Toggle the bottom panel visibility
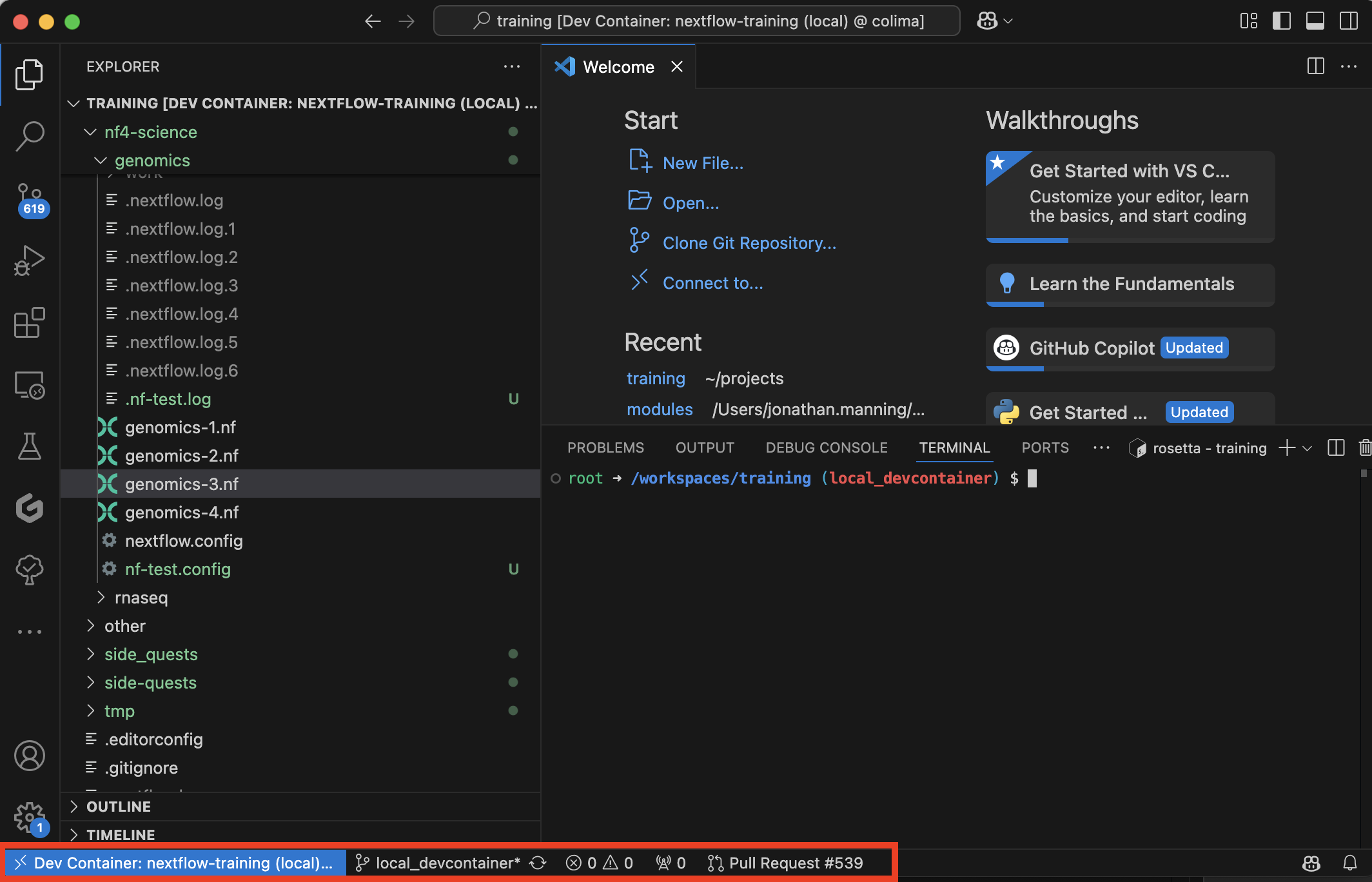 click(x=1315, y=21)
